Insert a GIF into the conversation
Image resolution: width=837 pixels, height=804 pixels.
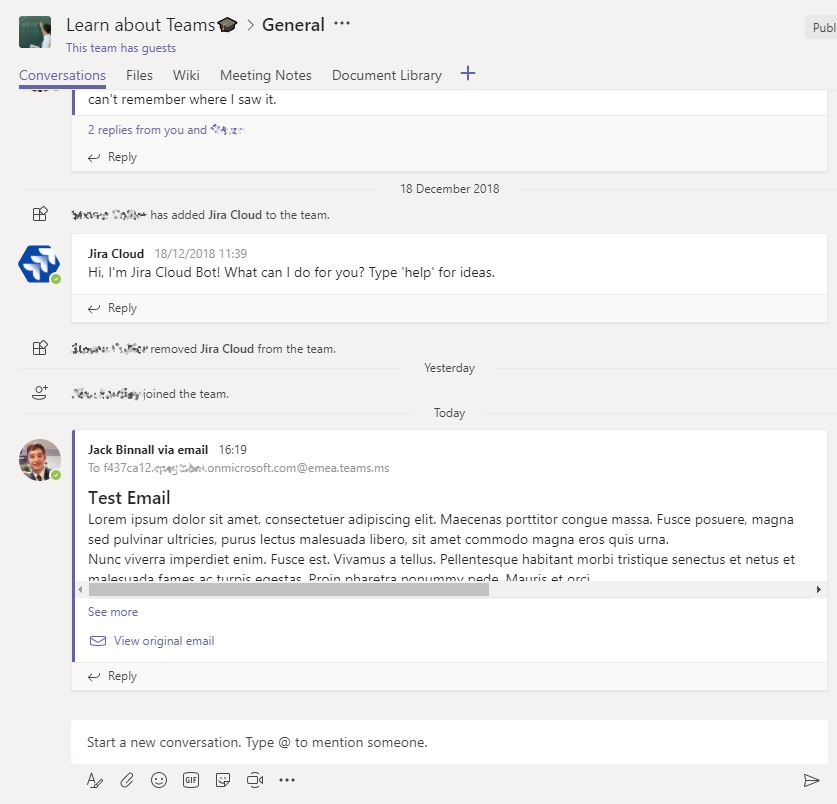[x=191, y=779]
